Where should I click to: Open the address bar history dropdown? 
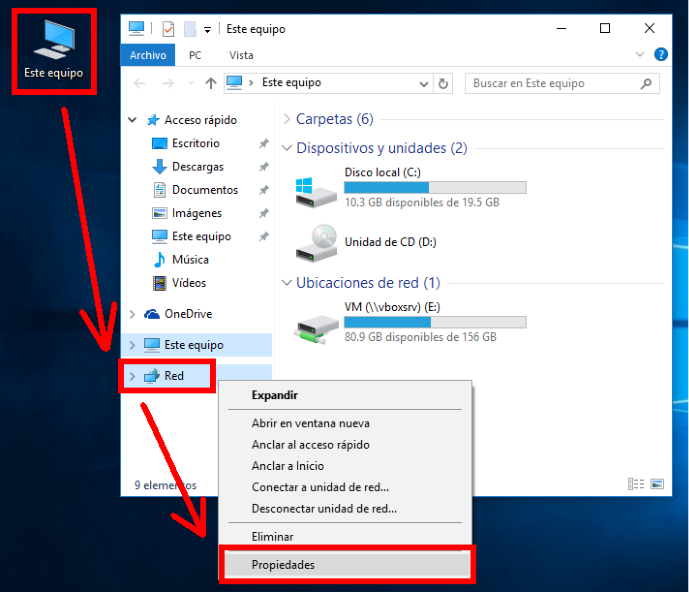[x=424, y=84]
